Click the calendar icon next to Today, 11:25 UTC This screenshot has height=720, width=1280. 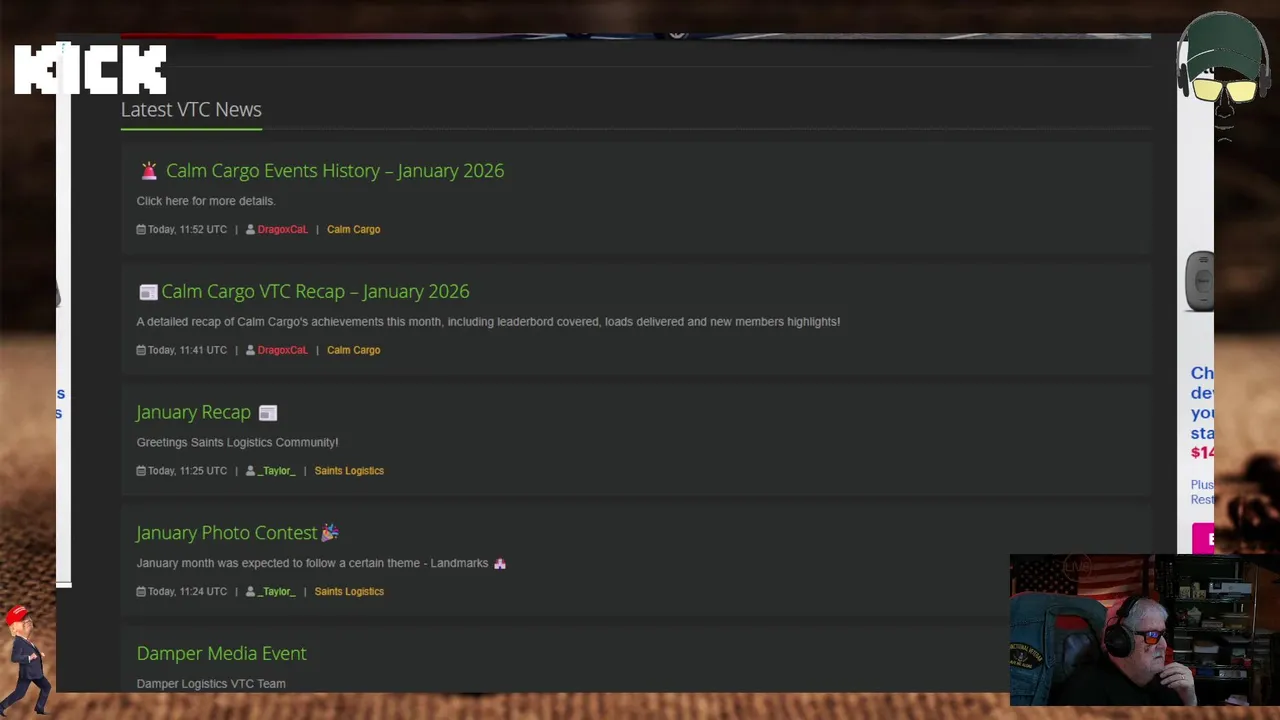point(141,471)
